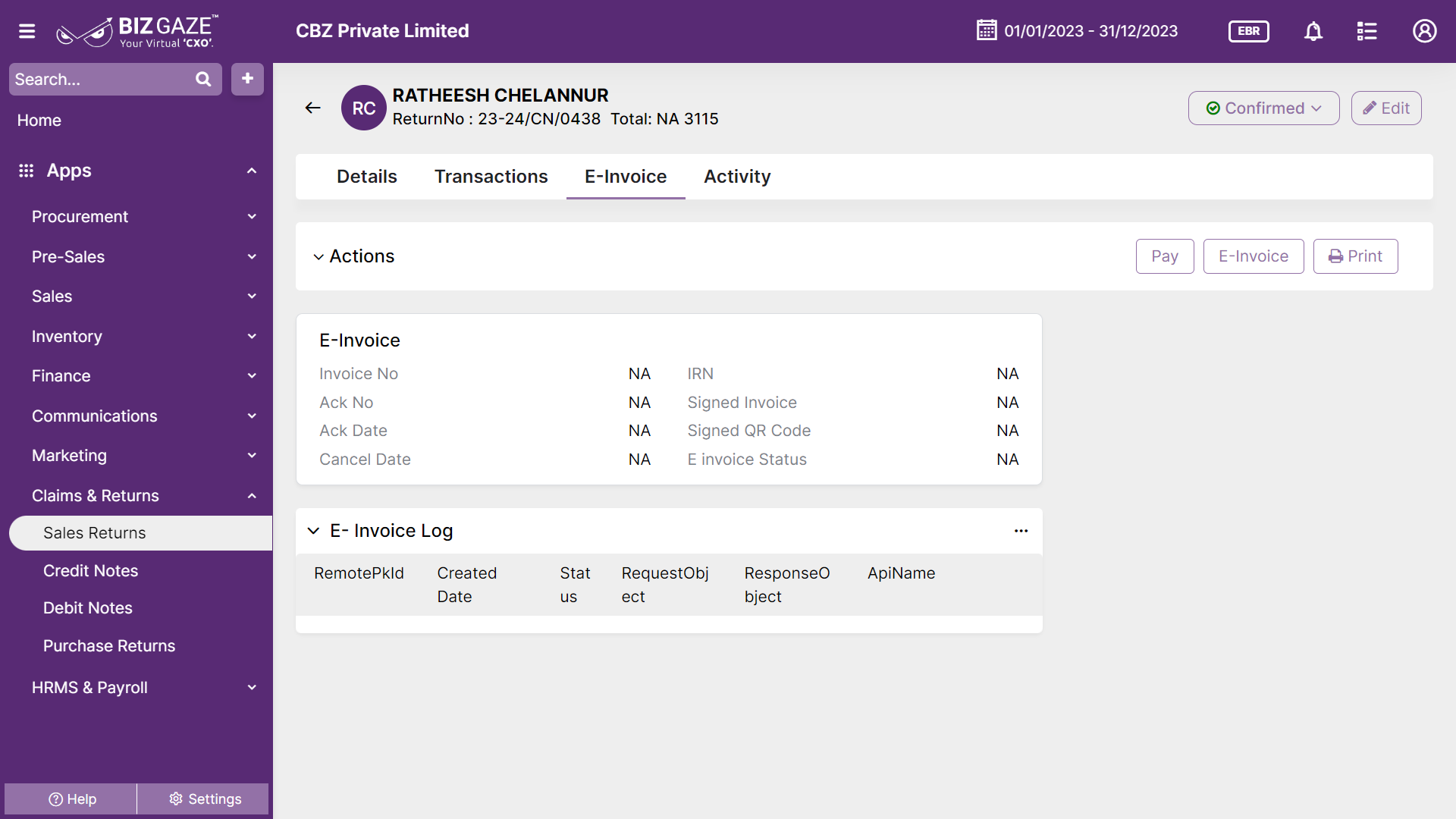Click the RemotePkId column header

tap(359, 573)
